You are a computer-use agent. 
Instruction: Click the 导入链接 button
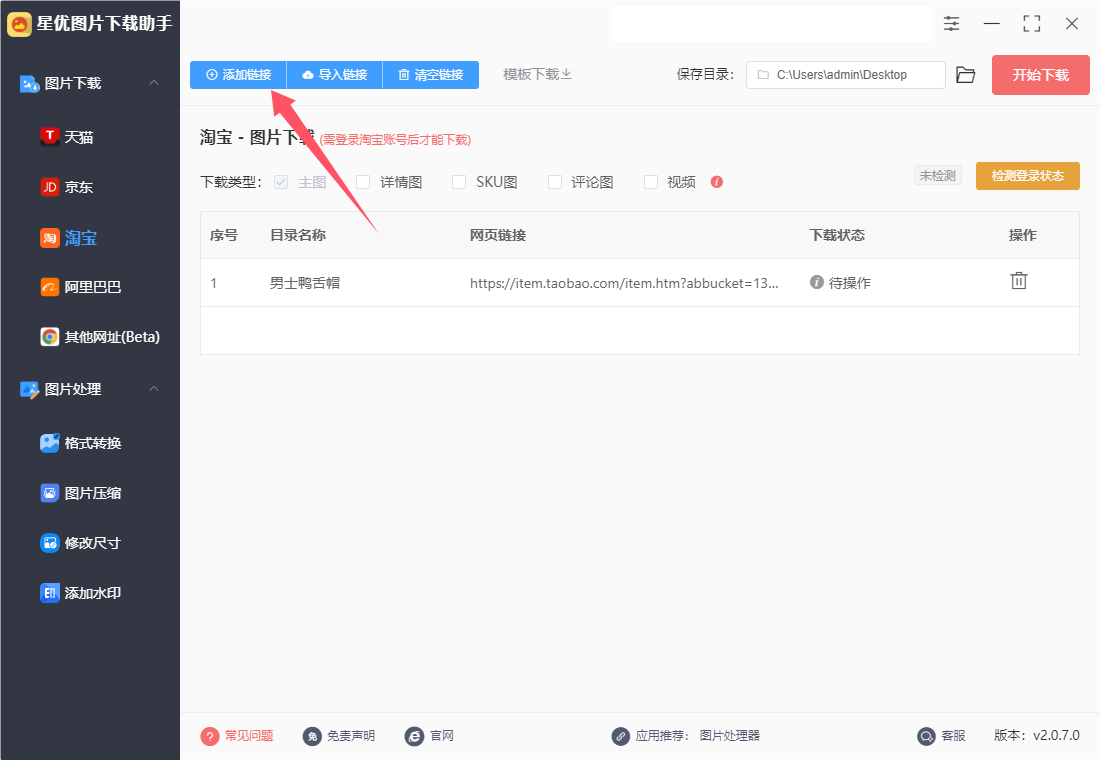(335, 75)
